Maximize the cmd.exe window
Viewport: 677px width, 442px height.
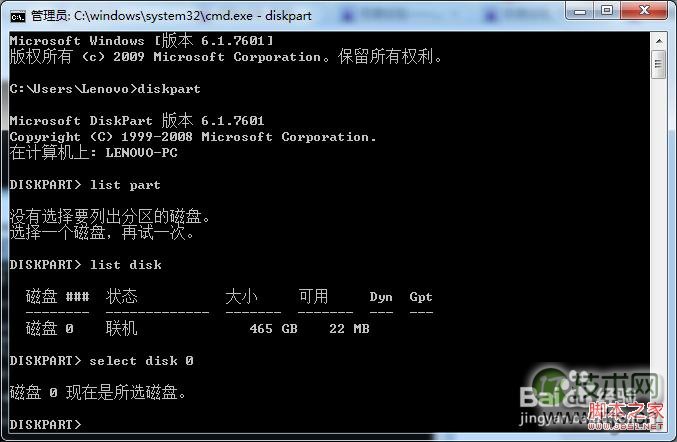[x=607, y=11]
